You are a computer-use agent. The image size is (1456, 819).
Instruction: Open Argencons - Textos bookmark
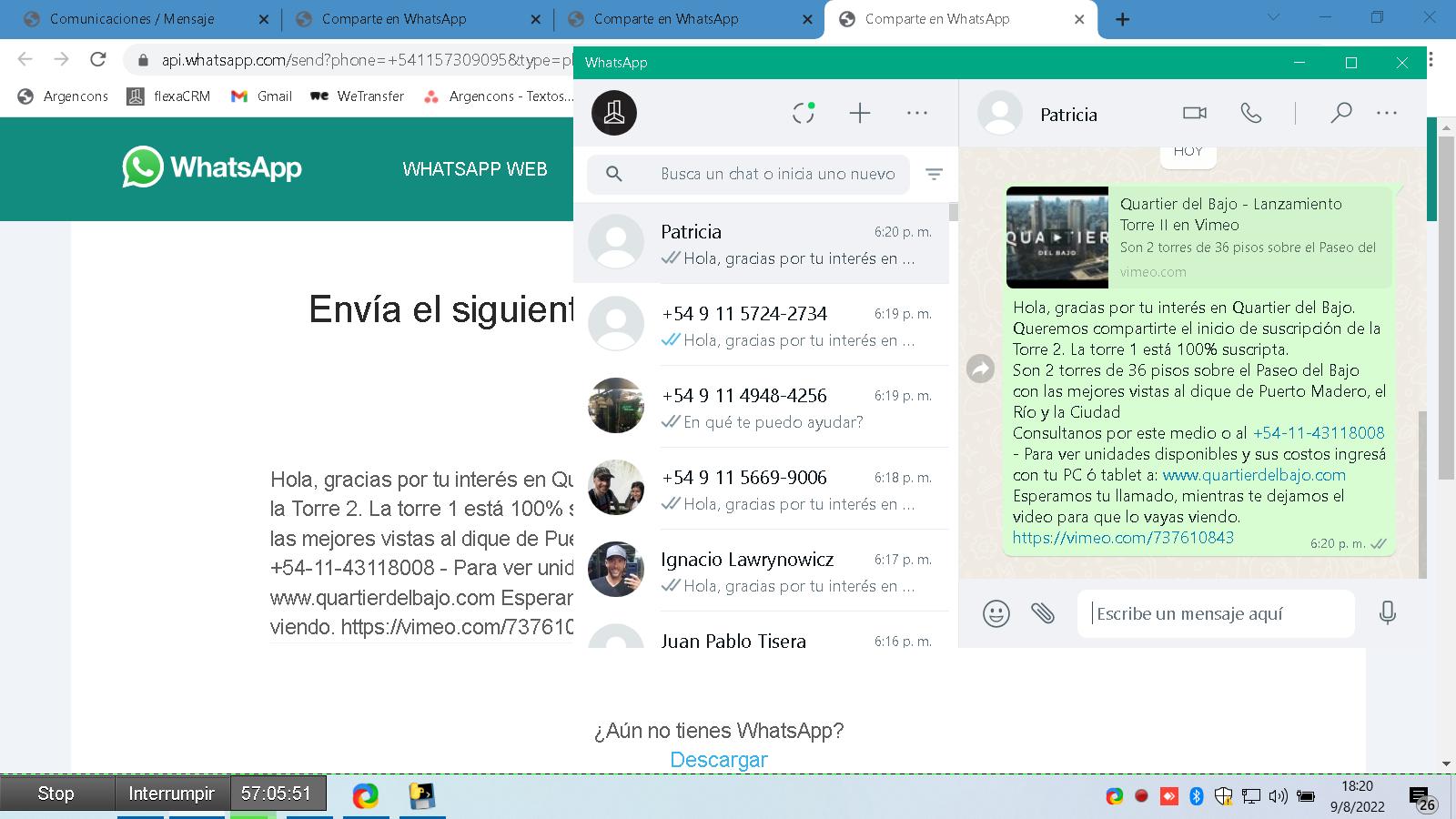point(499,96)
